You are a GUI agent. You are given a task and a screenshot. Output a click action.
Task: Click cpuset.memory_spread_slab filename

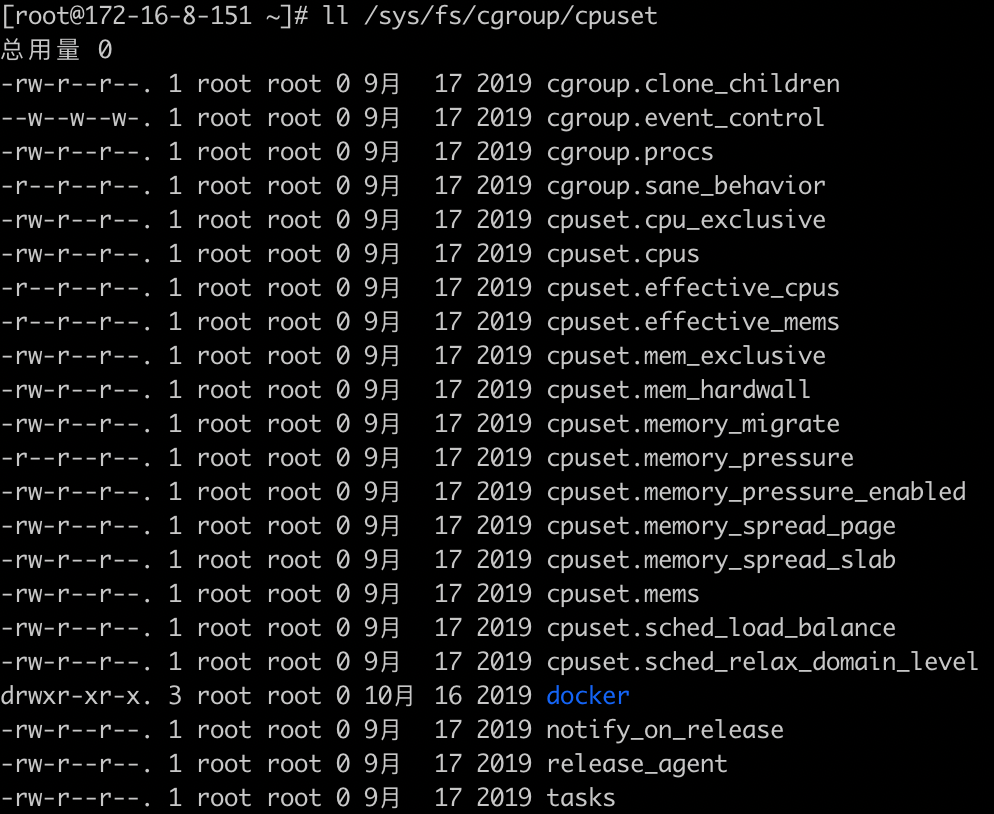721,560
